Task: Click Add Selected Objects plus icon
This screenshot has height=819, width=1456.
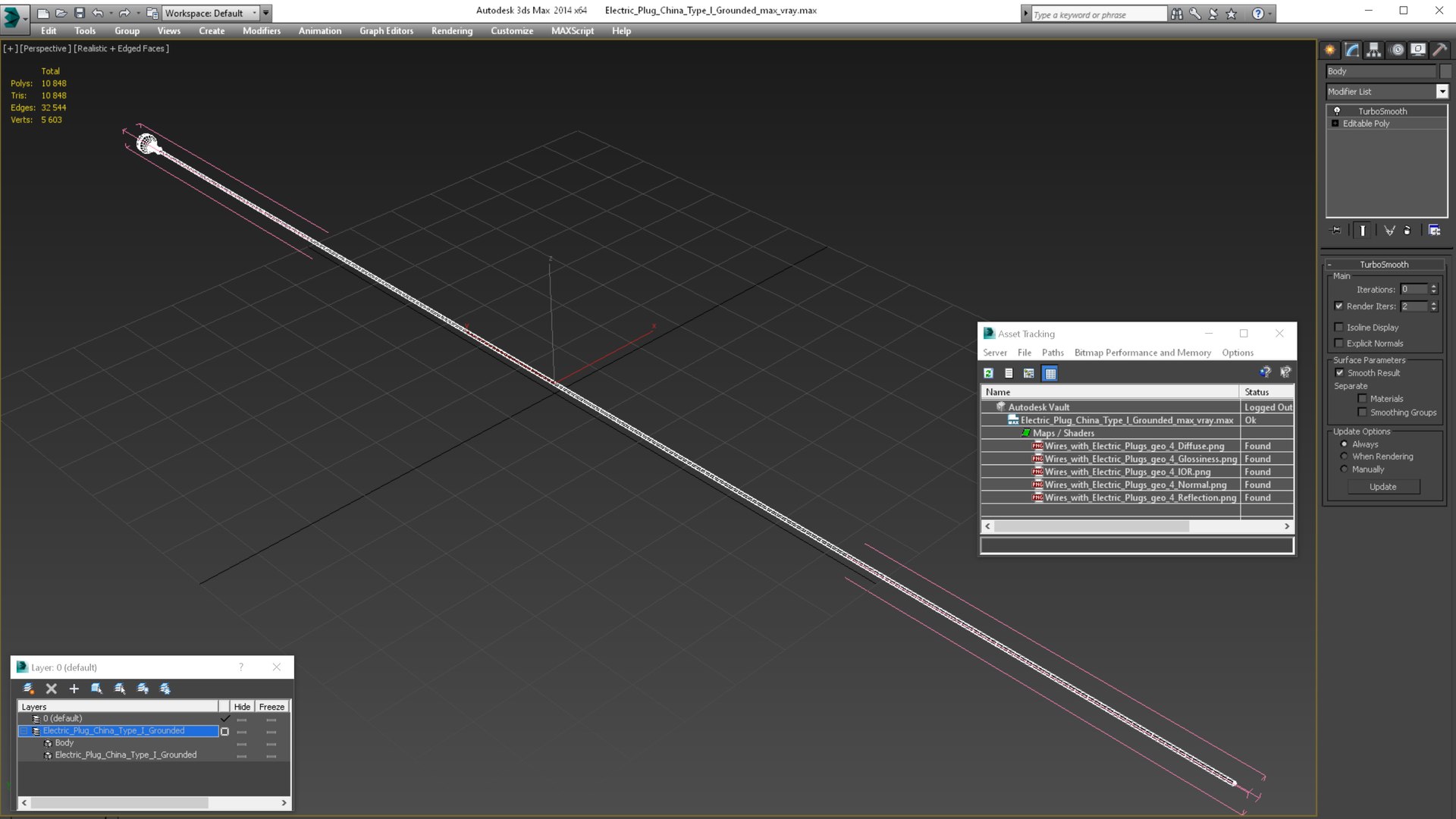Action: tap(74, 689)
